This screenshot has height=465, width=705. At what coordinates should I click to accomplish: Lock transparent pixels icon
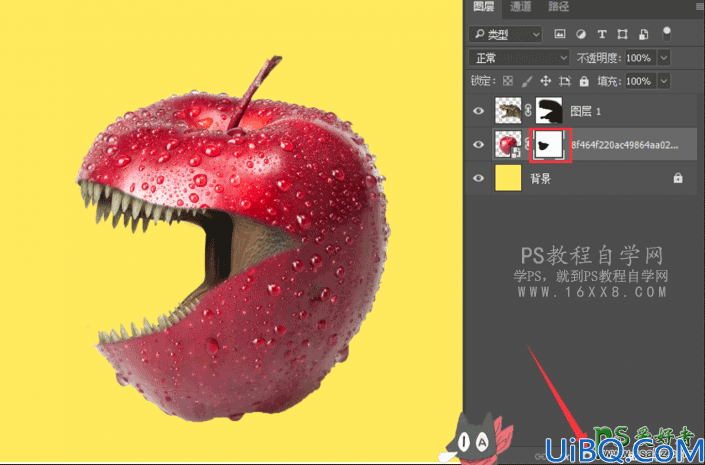tap(508, 81)
